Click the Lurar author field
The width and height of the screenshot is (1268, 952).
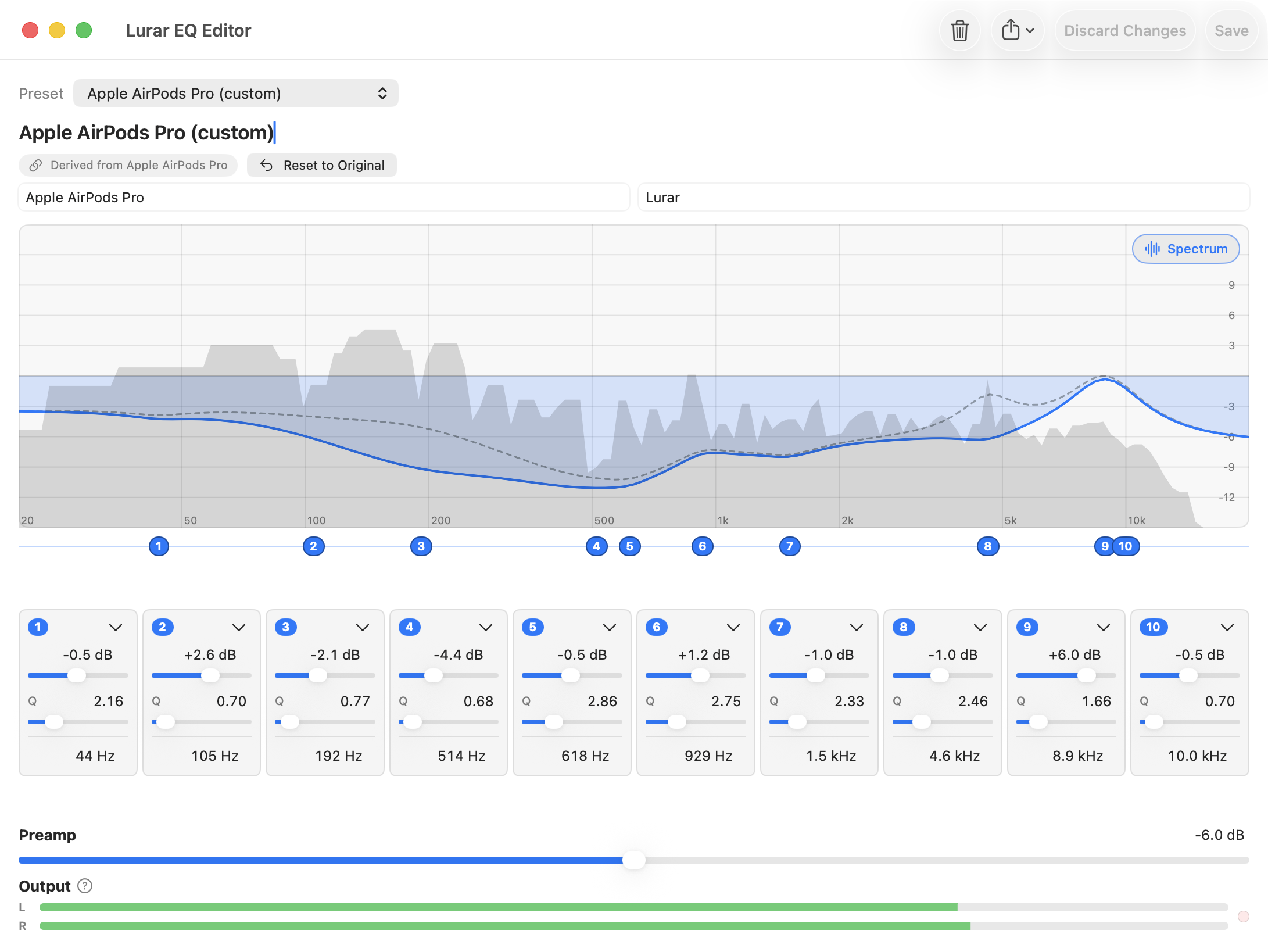coord(944,198)
